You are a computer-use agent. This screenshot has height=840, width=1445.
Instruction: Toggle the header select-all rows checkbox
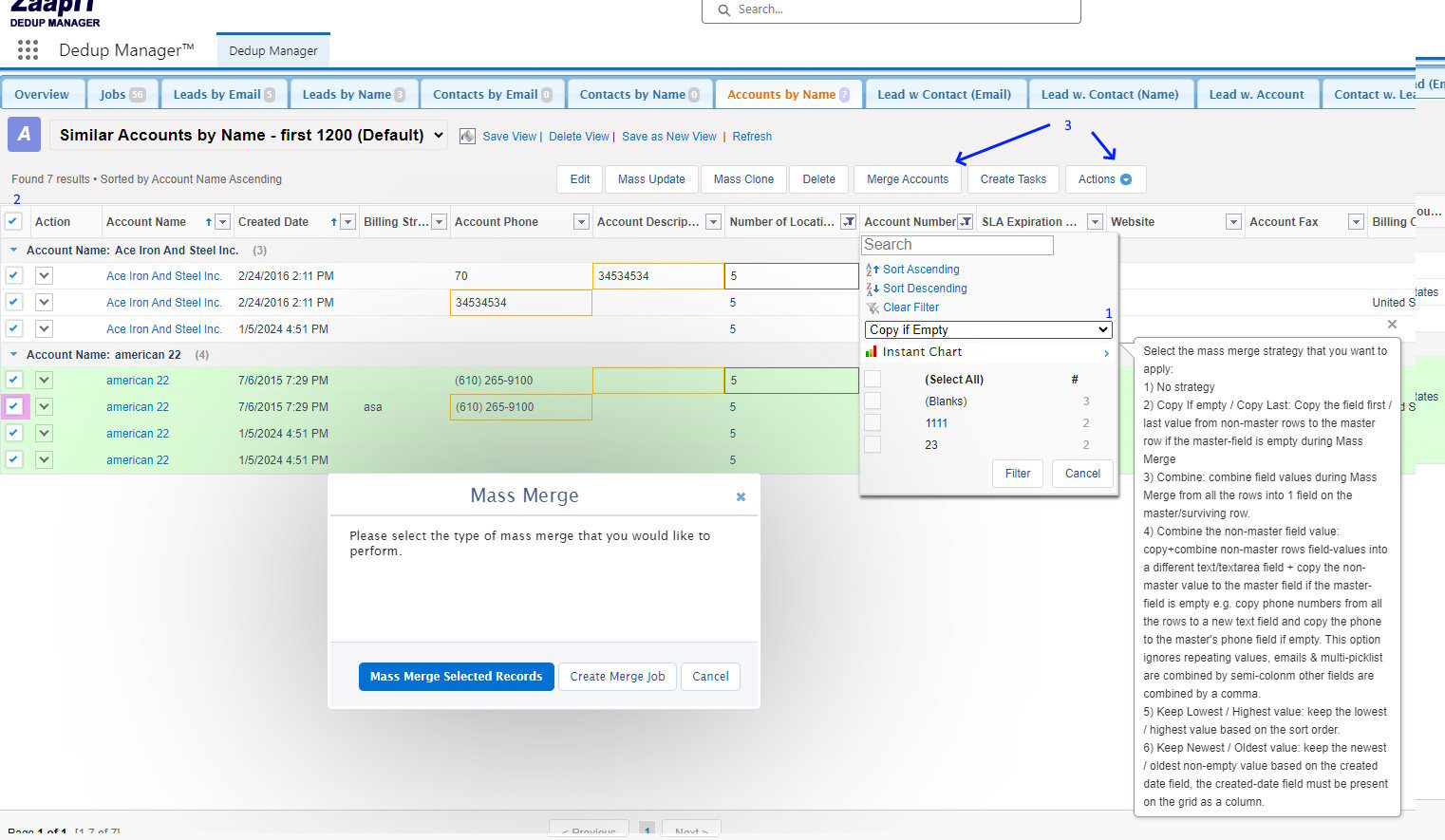click(x=13, y=221)
